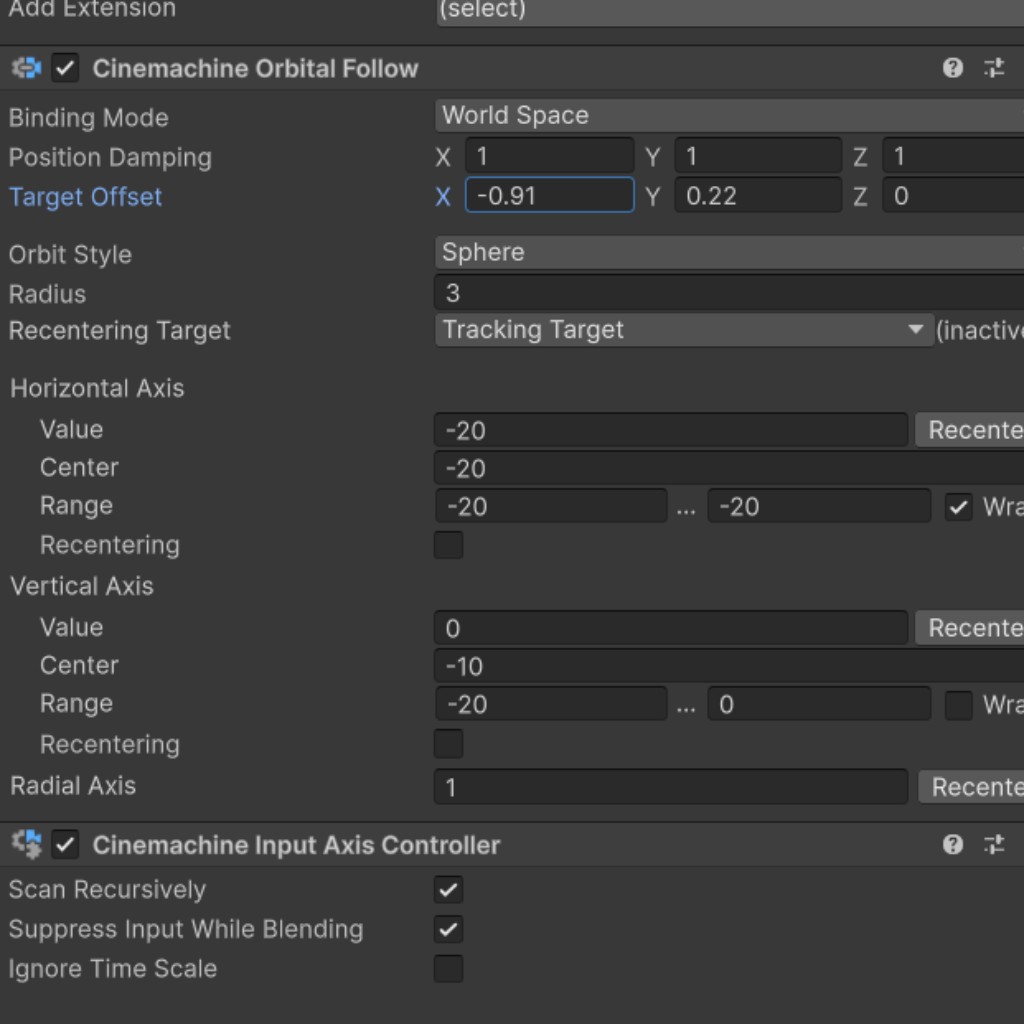Open the Orbit Style dropdown
1024x1024 pixels.
click(x=729, y=252)
